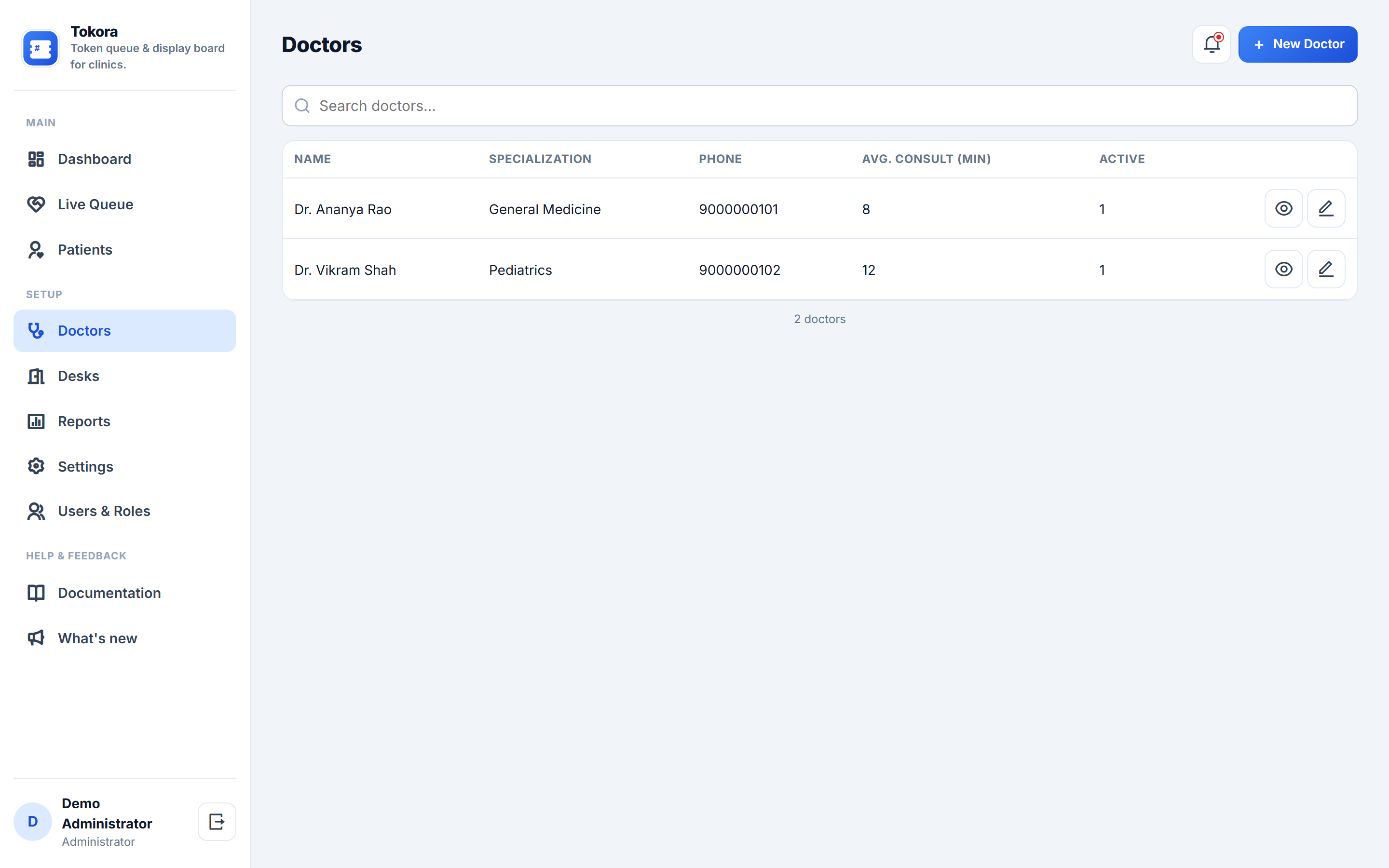Screen dimensions: 1389x868
Task: Click the New Doctor button
Action: click(1298, 44)
